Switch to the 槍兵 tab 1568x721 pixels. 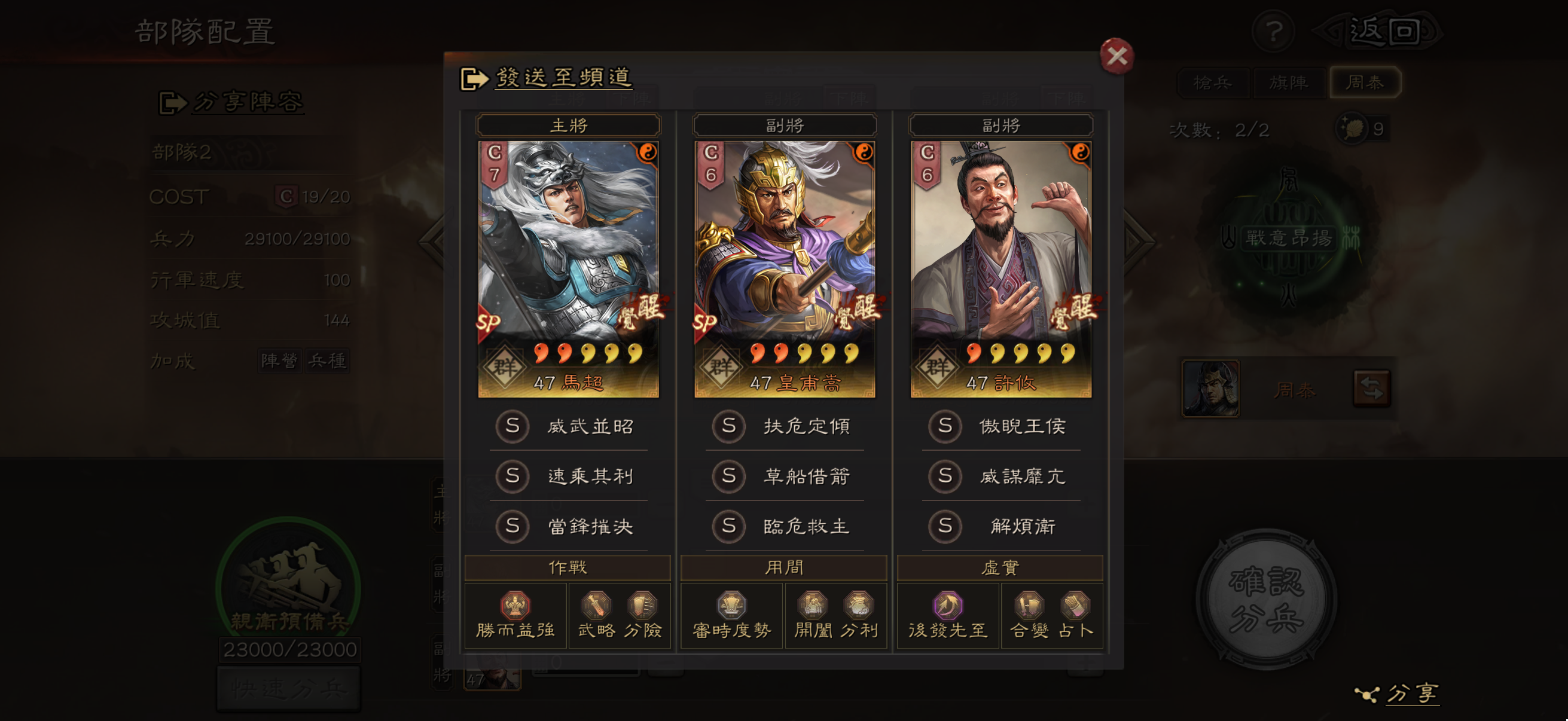[1212, 83]
